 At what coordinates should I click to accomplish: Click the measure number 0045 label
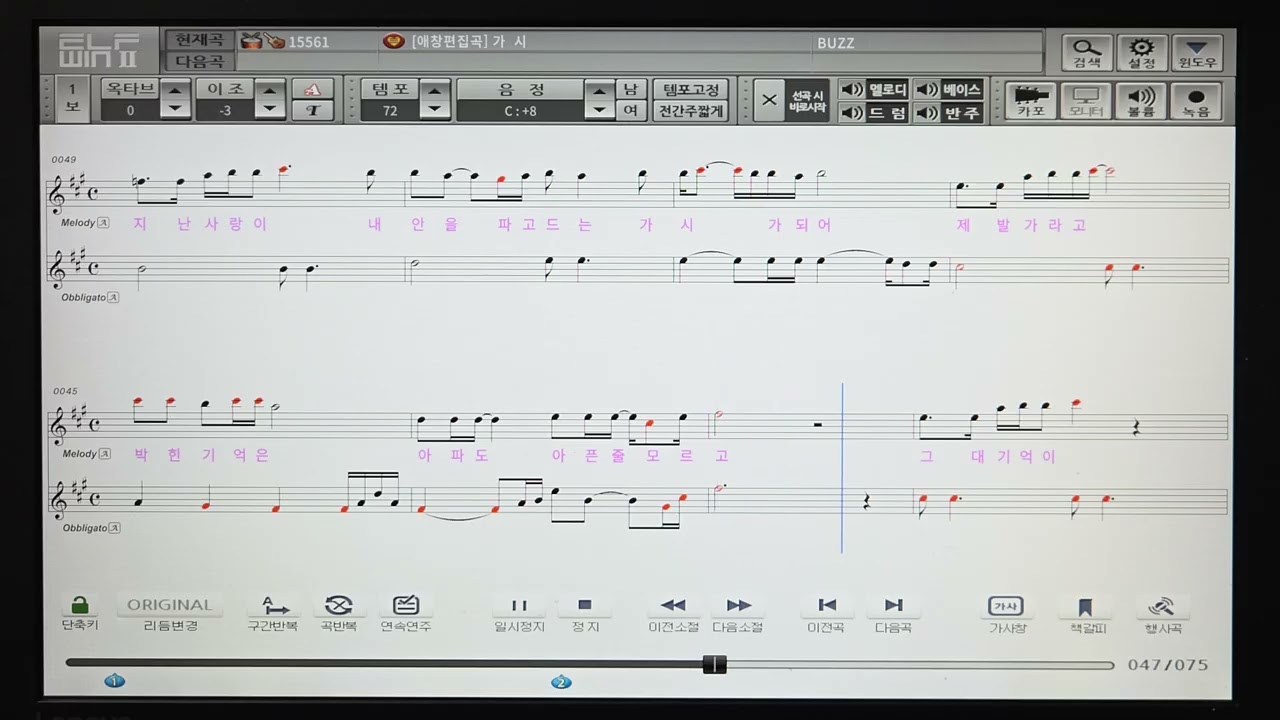64,391
